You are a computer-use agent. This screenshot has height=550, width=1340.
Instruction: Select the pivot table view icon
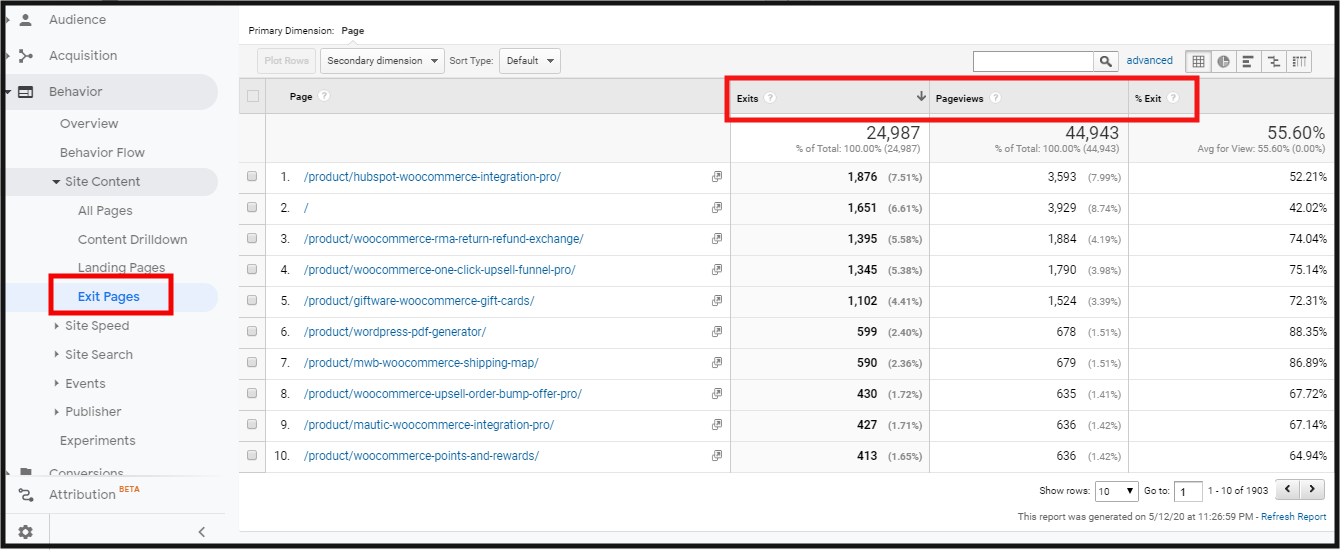point(1299,61)
